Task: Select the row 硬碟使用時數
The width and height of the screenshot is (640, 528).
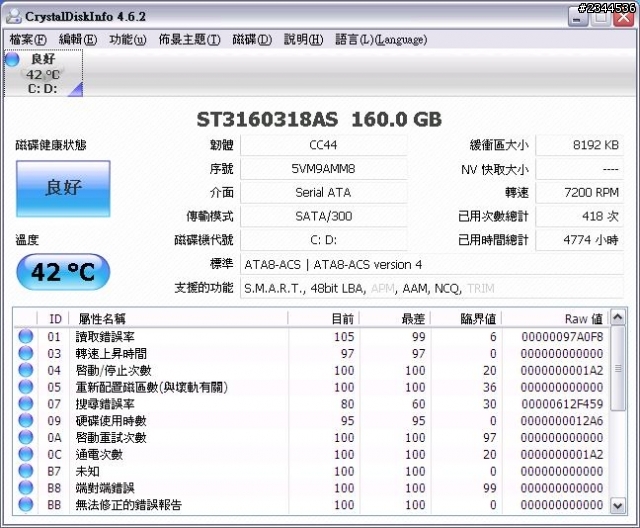Action: point(311,421)
